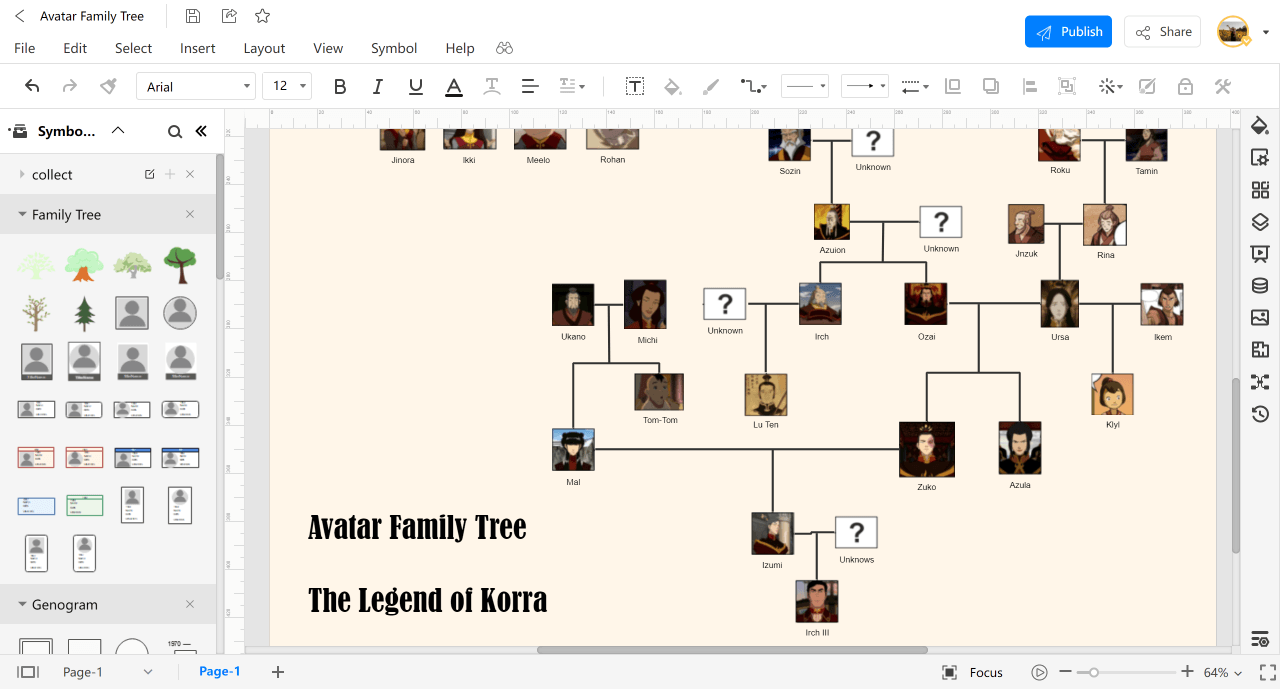Open the grid components icon in right sidebar
The image size is (1280, 689).
point(1260,190)
